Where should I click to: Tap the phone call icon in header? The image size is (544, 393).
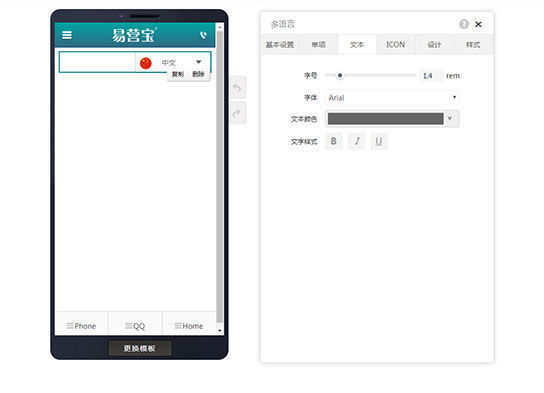coord(204,35)
